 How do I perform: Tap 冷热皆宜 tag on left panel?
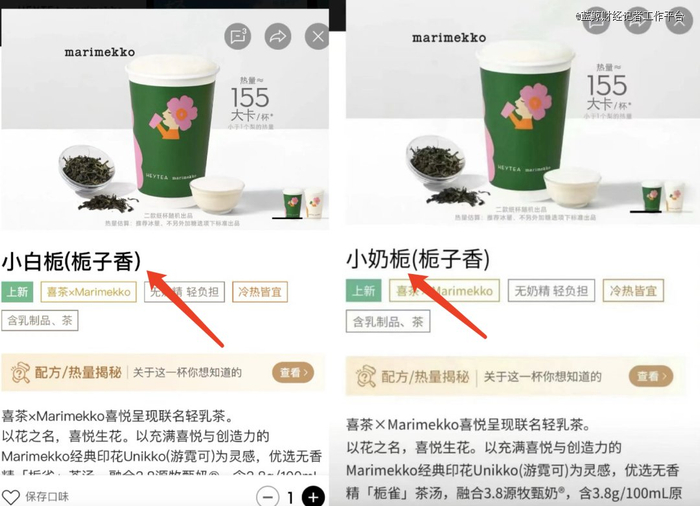pyautogui.click(x=260, y=292)
